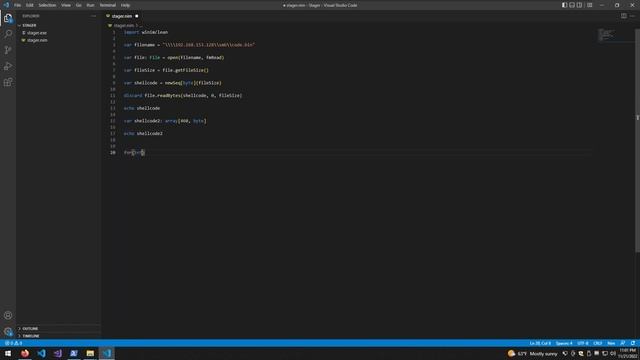Open the Run and Debug view

pyautogui.click(x=8, y=66)
